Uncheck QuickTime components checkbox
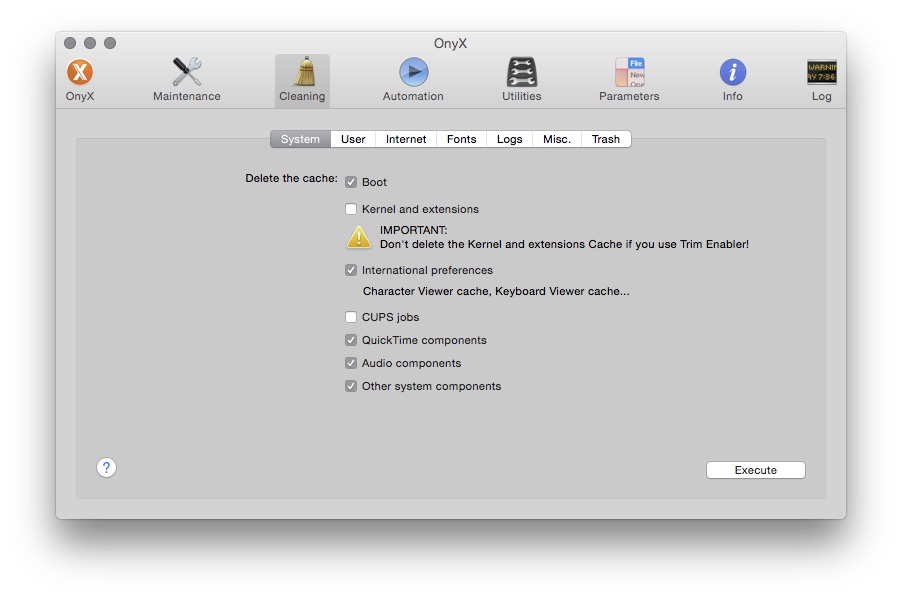 [x=351, y=340]
